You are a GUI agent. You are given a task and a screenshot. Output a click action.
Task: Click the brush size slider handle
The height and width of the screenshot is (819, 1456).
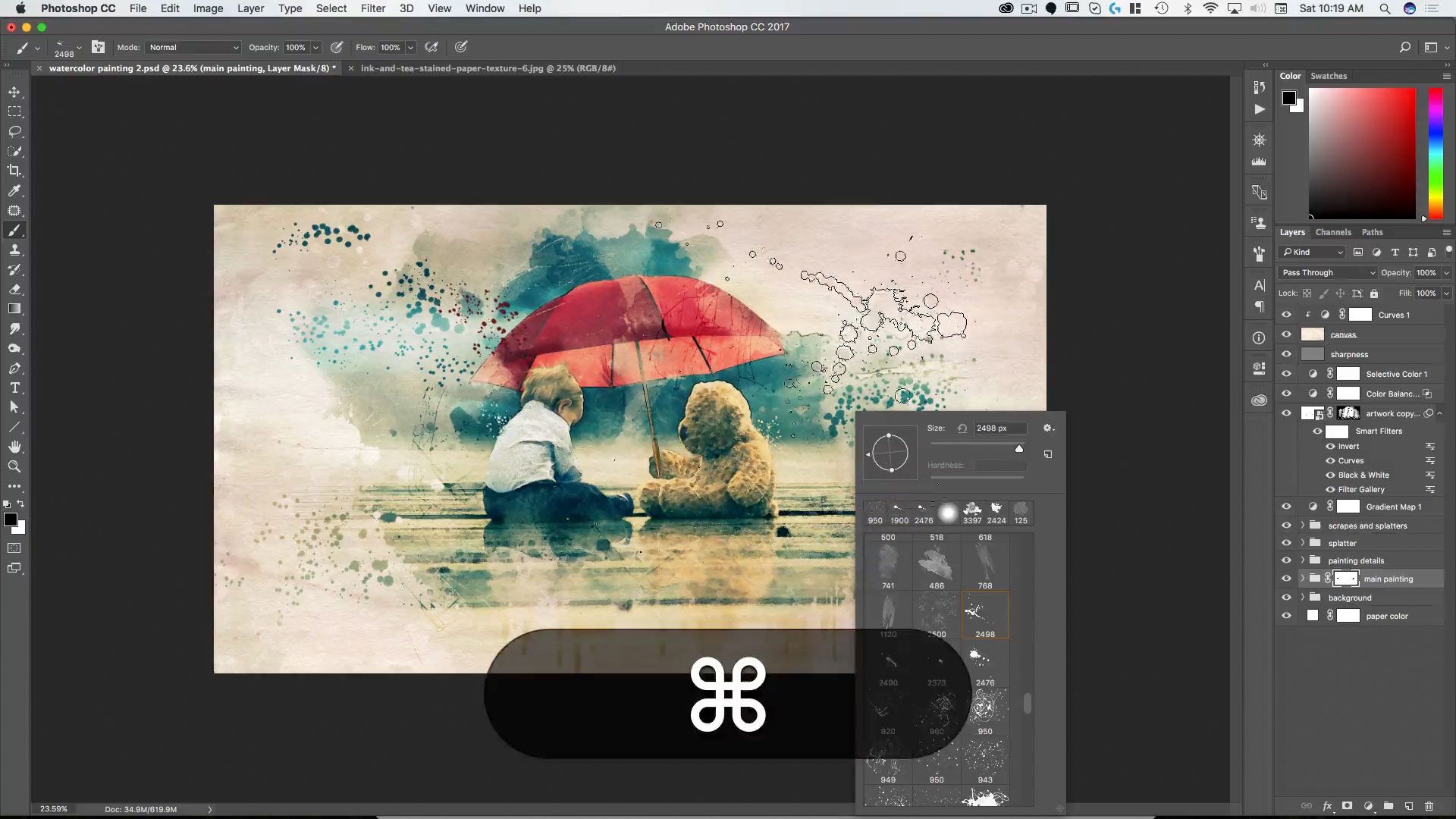click(x=1019, y=449)
